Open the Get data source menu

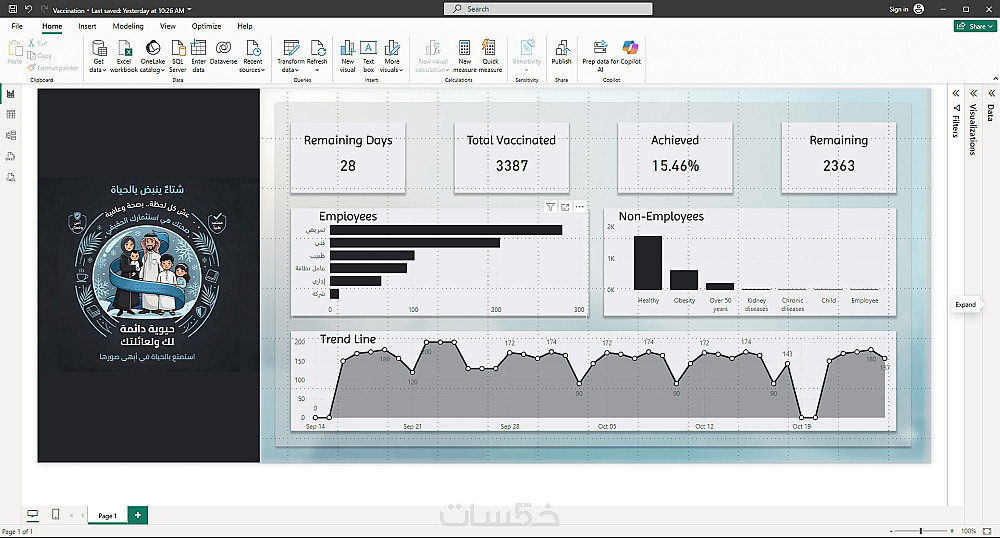click(x=98, y=57)
